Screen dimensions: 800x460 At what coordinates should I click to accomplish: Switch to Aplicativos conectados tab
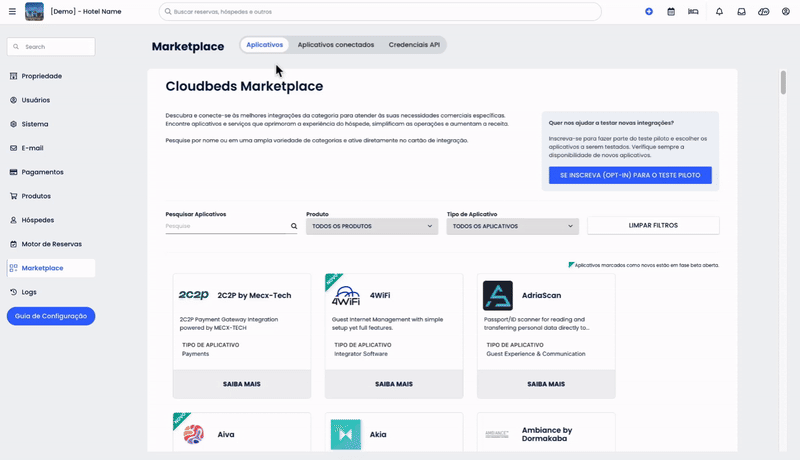pos(336,45)
